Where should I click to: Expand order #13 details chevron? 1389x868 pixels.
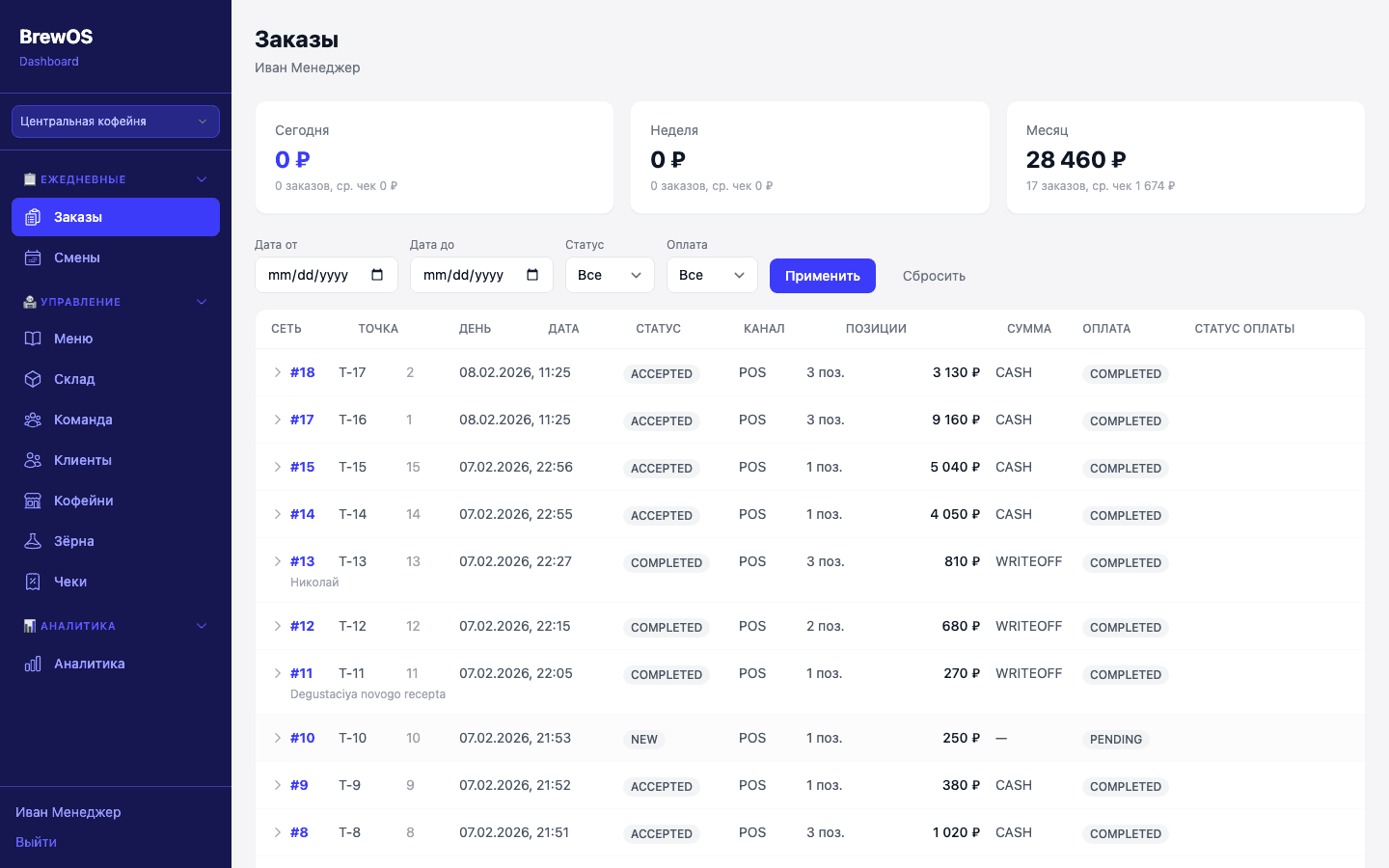(278, 561)
